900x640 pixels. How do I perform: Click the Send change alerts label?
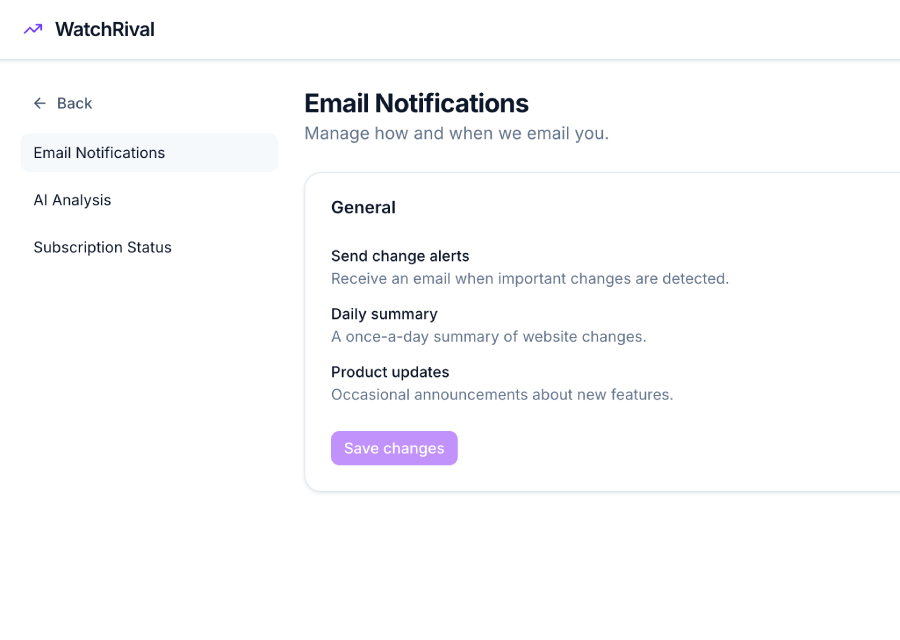click(400, 256)
